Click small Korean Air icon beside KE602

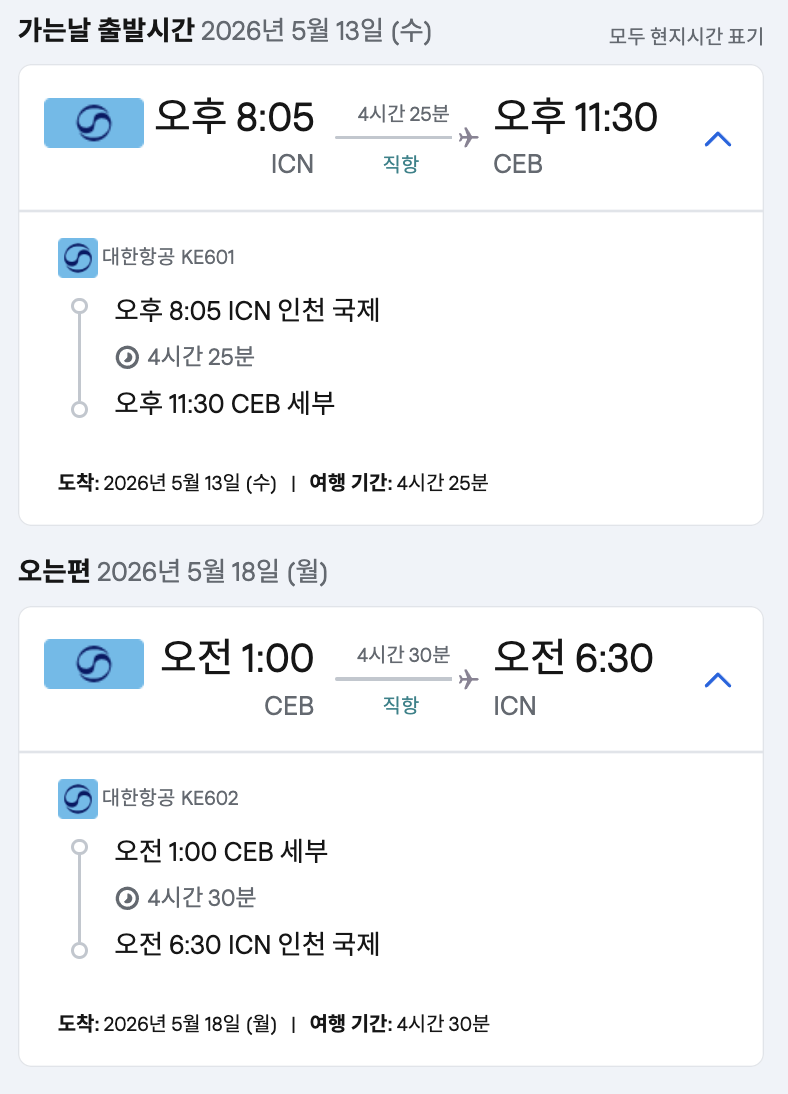pyautogui.click(x=78, y=798)
